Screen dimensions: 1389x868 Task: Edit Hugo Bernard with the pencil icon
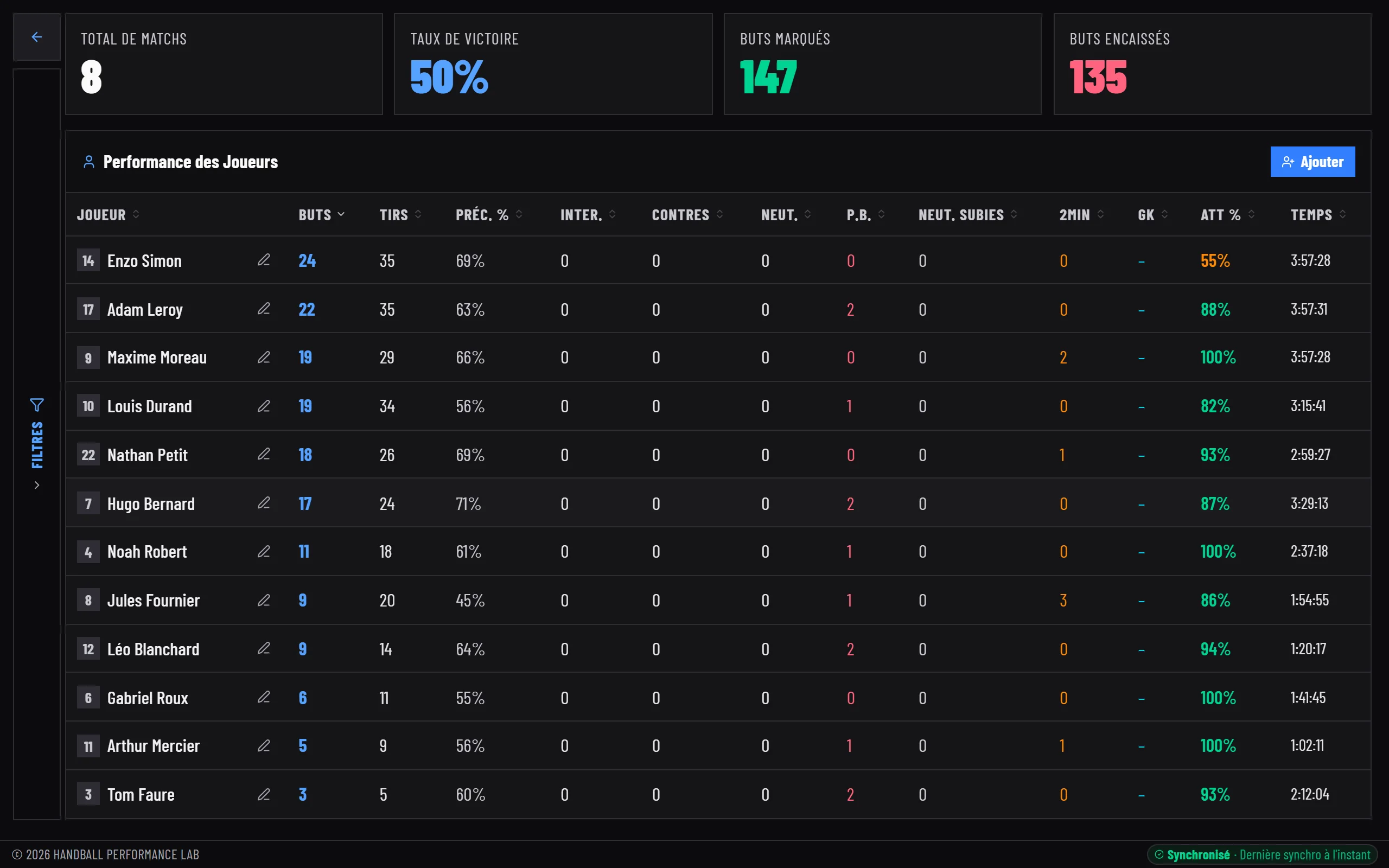tap(264, 503)
